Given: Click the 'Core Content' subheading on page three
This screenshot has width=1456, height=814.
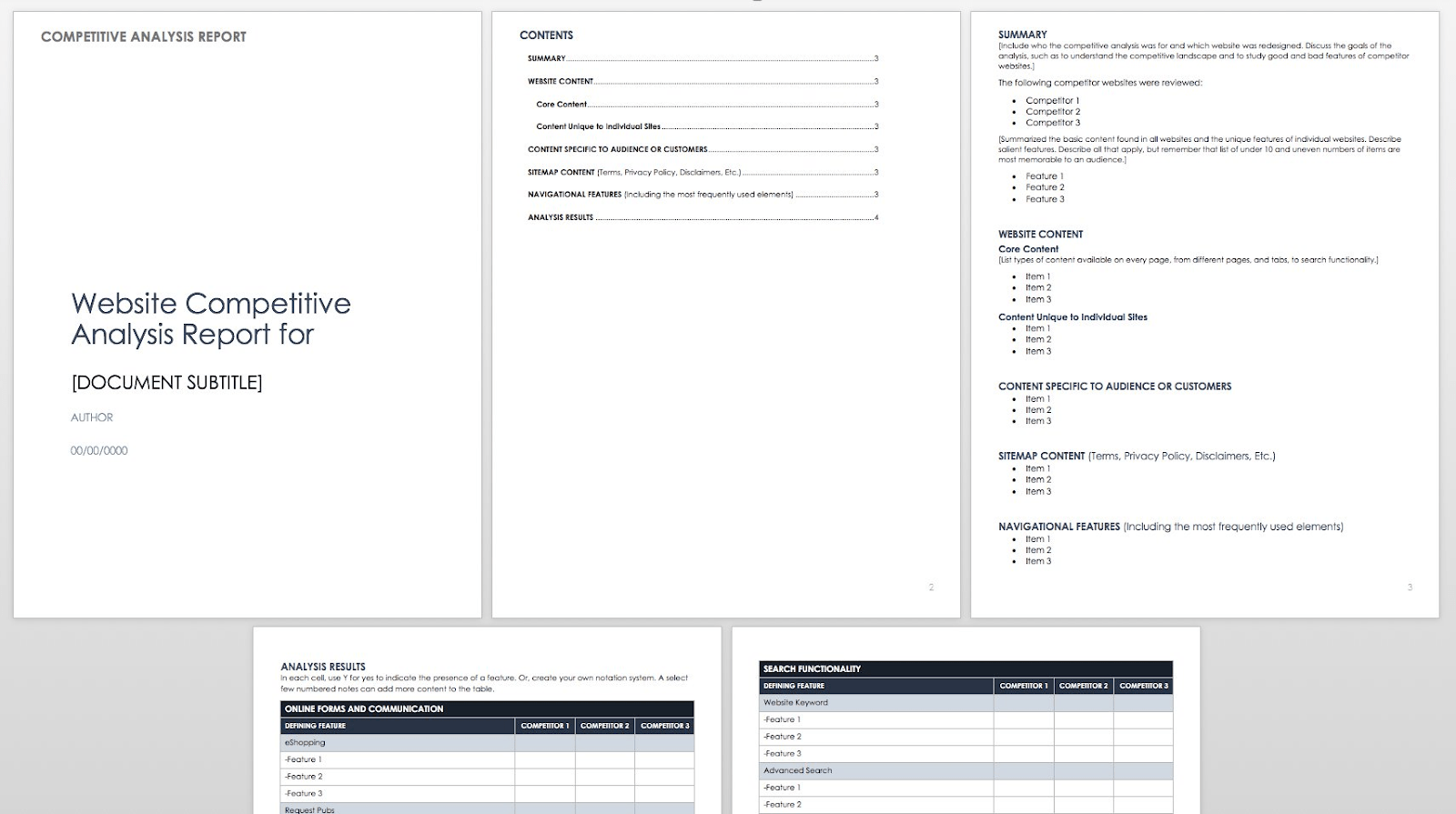Looking at the screenshot, I should coord(1028,249).
